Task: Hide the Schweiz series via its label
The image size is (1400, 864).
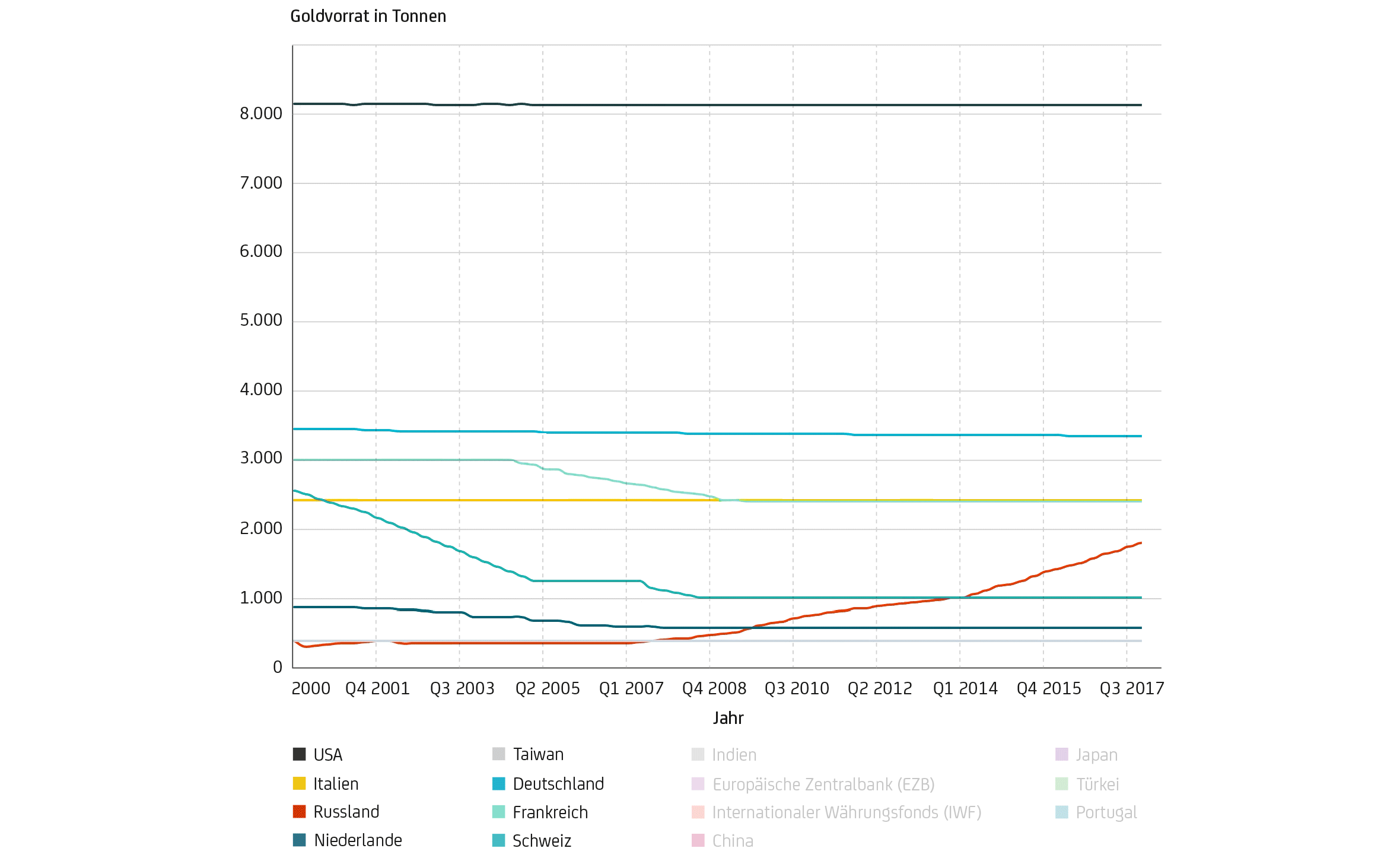Action: (542, 841)
